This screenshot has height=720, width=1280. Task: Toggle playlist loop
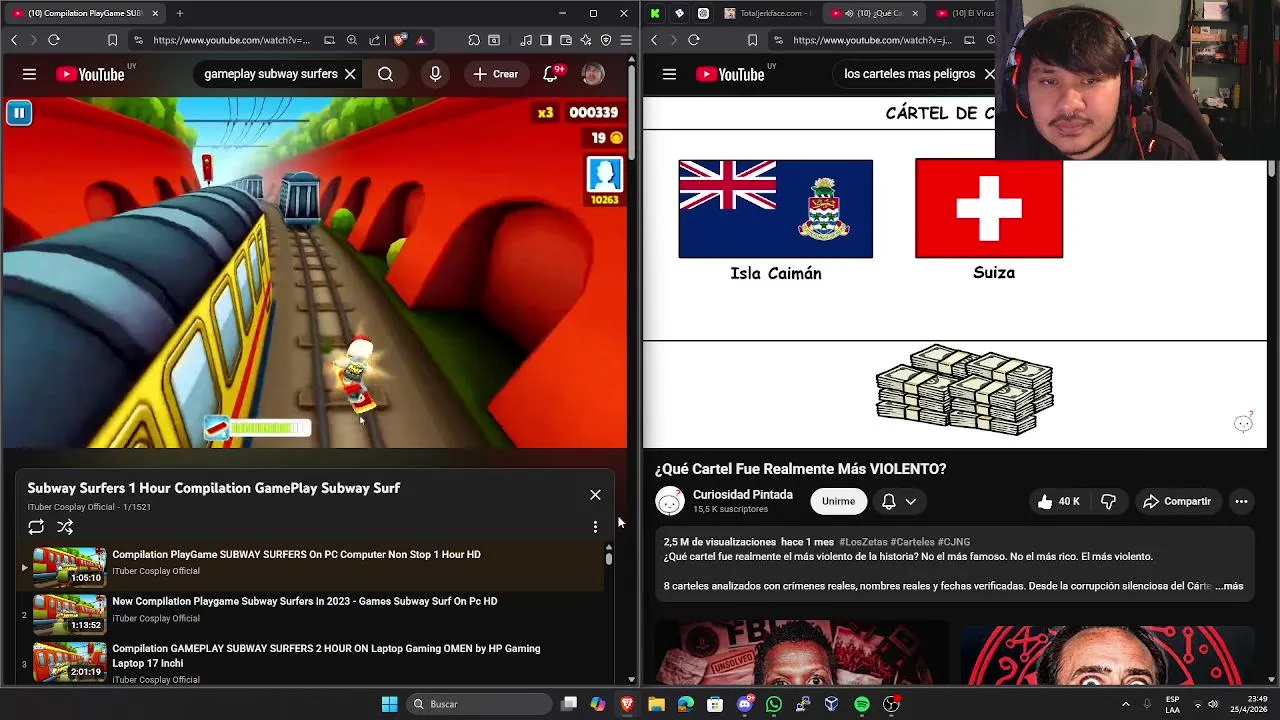point(36,527)
